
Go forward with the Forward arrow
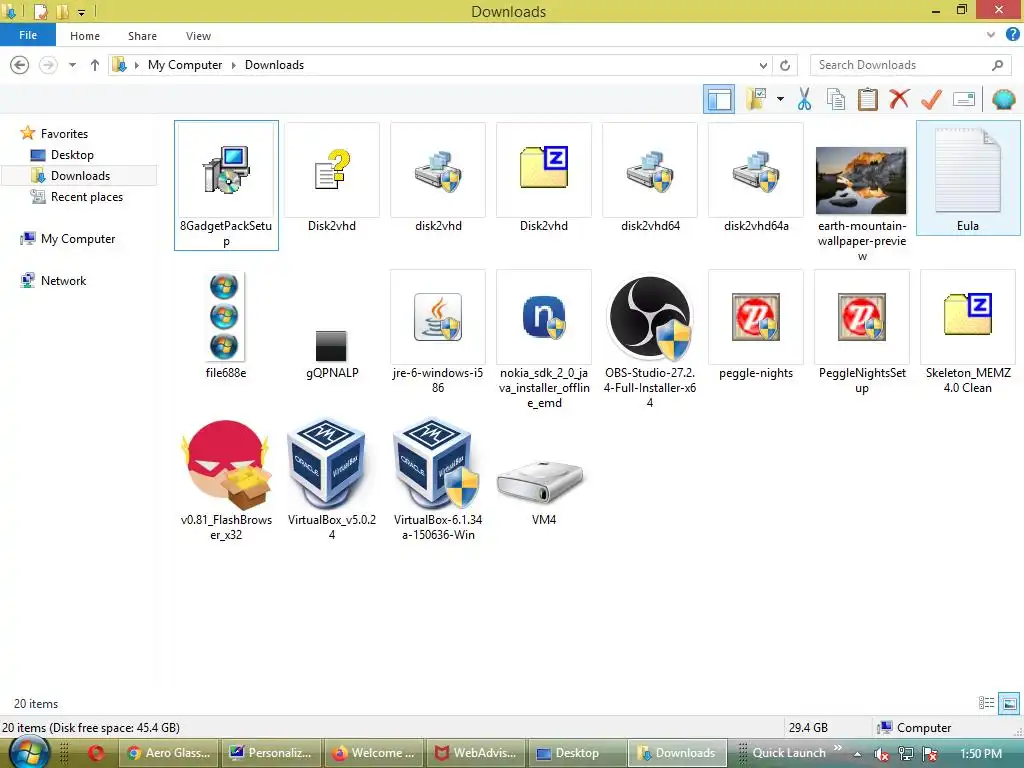pos(48,65)
